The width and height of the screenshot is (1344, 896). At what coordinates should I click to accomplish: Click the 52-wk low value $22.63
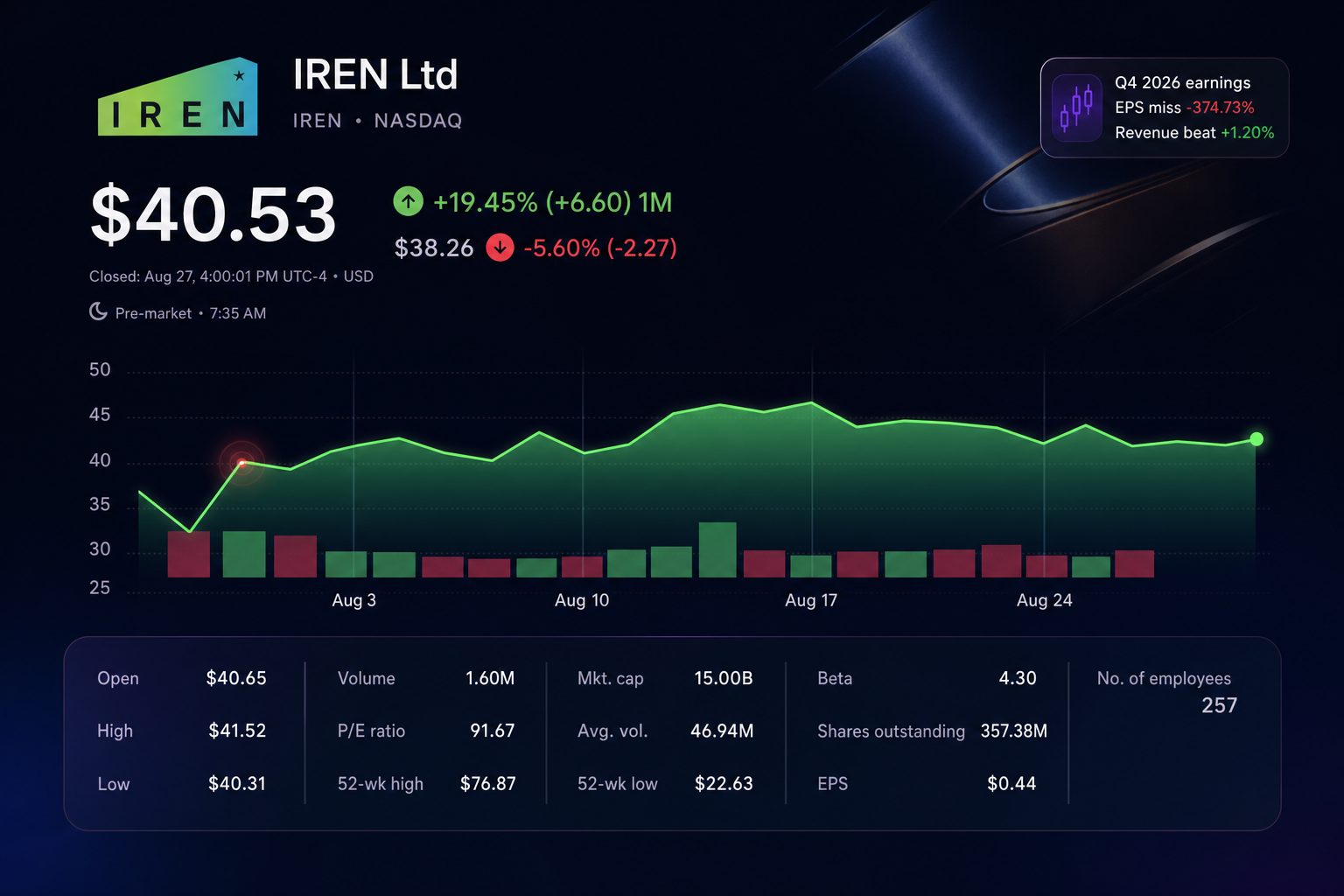tap(724, 783)
